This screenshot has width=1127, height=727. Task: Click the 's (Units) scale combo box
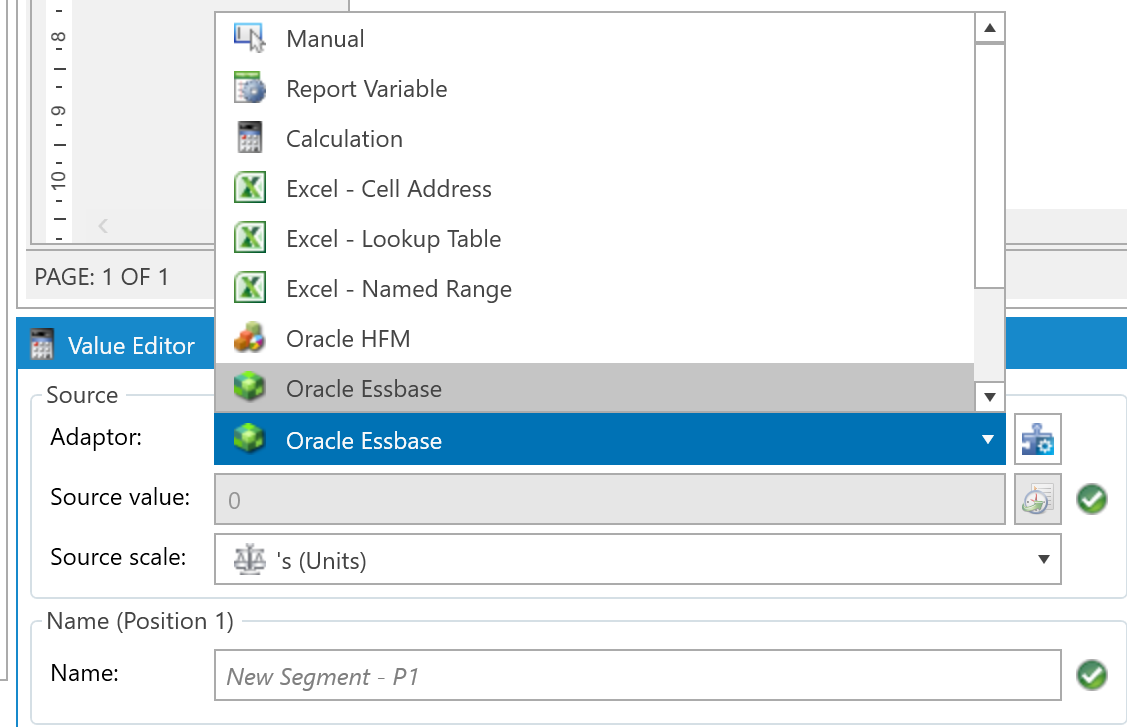coord(638,559)
